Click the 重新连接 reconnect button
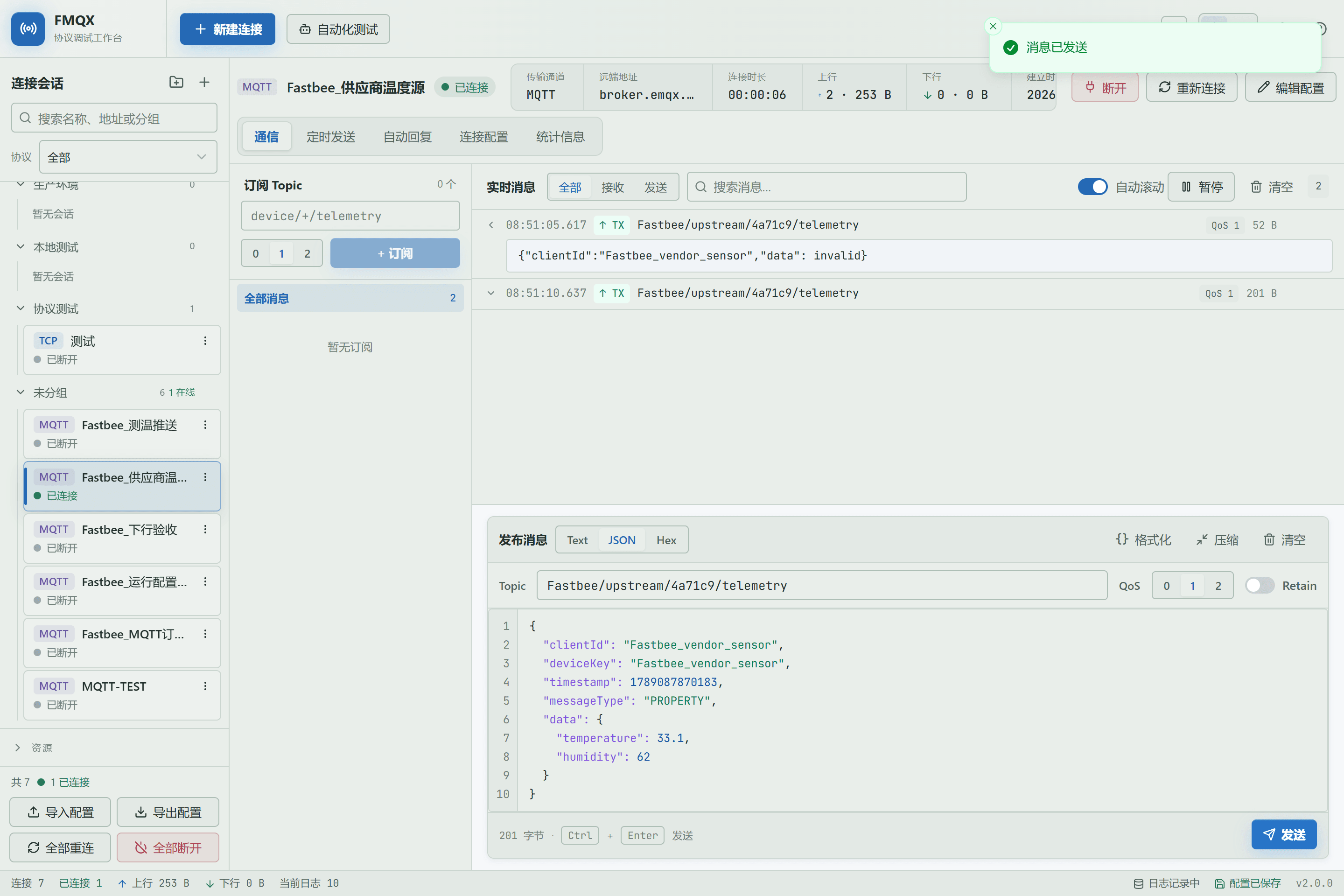The height and width of the screenshot is (896, 1344). (x=1192, y=87)
